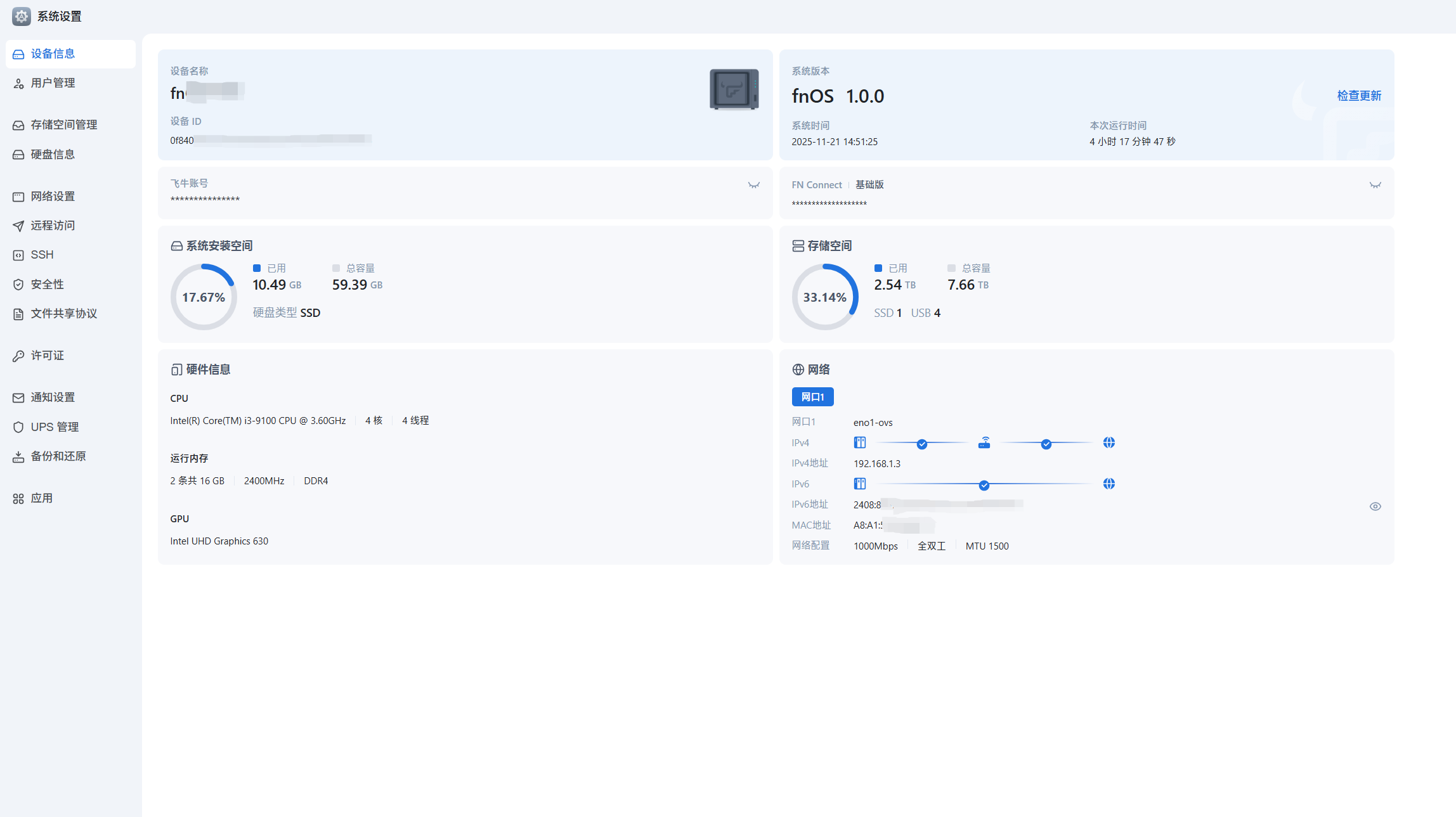Click the network globe section icon
This screenshot has width=1456, height=817.
point(798,370)
